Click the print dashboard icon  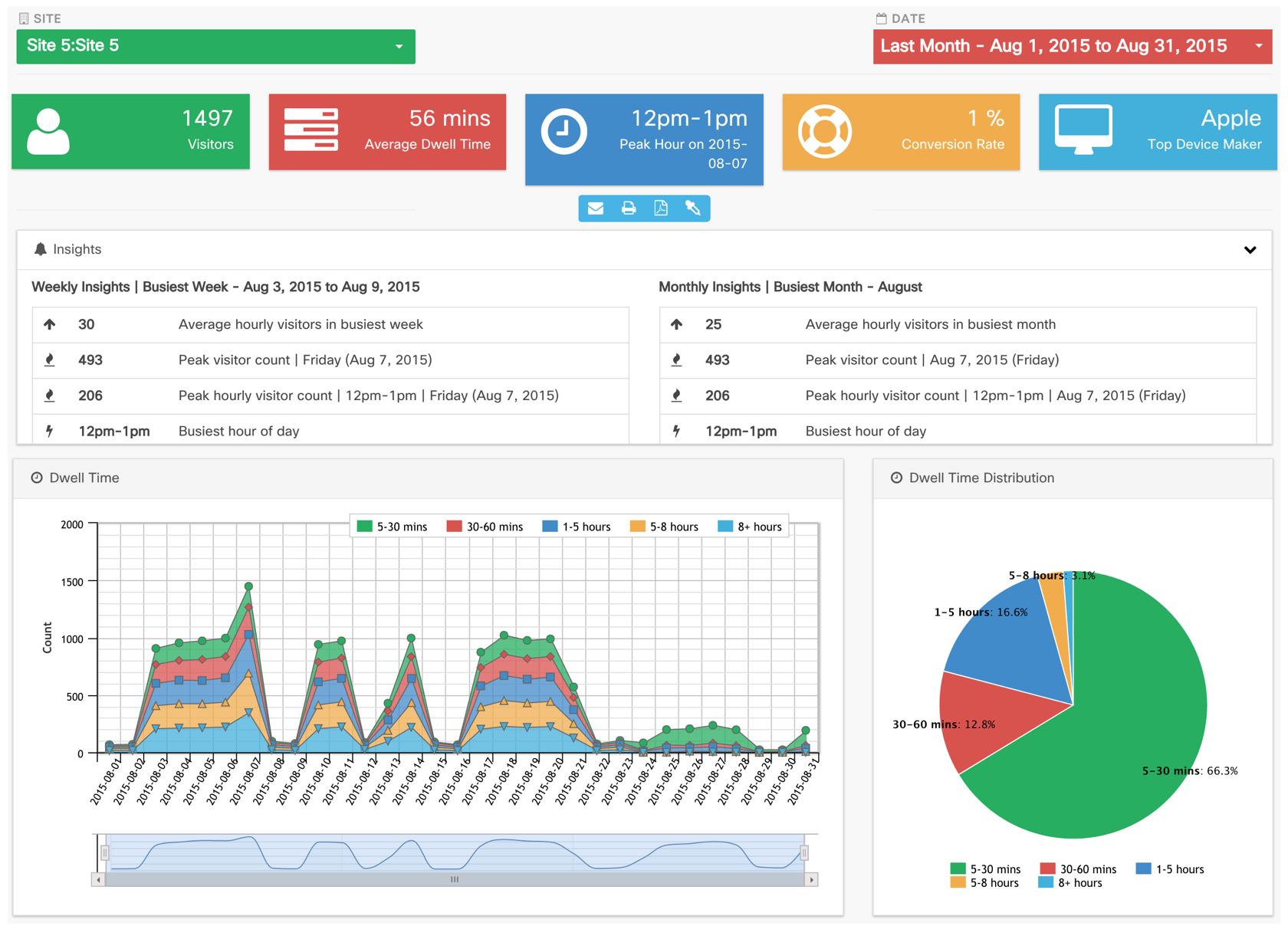click(629, 208)
